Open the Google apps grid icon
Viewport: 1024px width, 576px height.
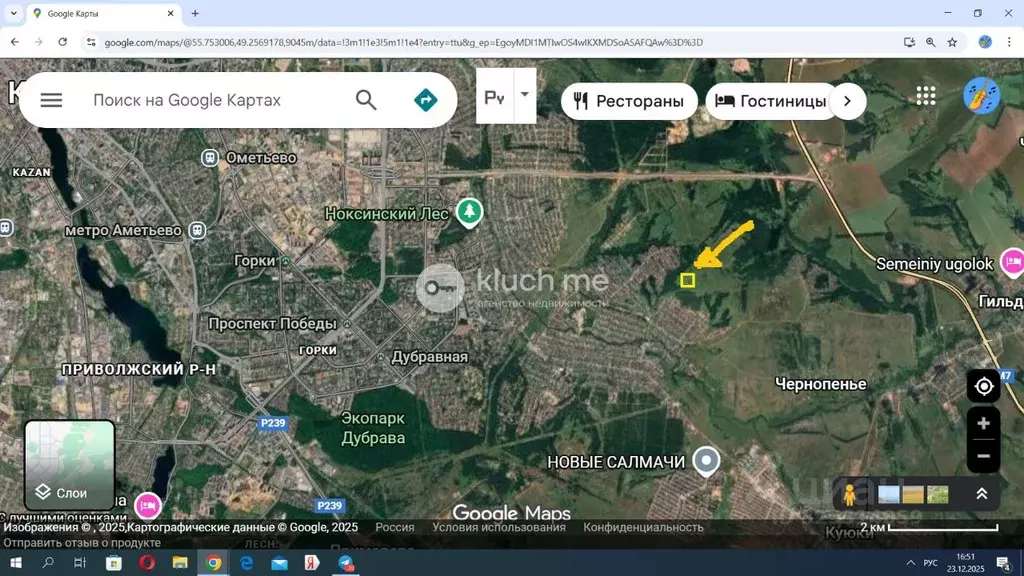tap(925, 95)
